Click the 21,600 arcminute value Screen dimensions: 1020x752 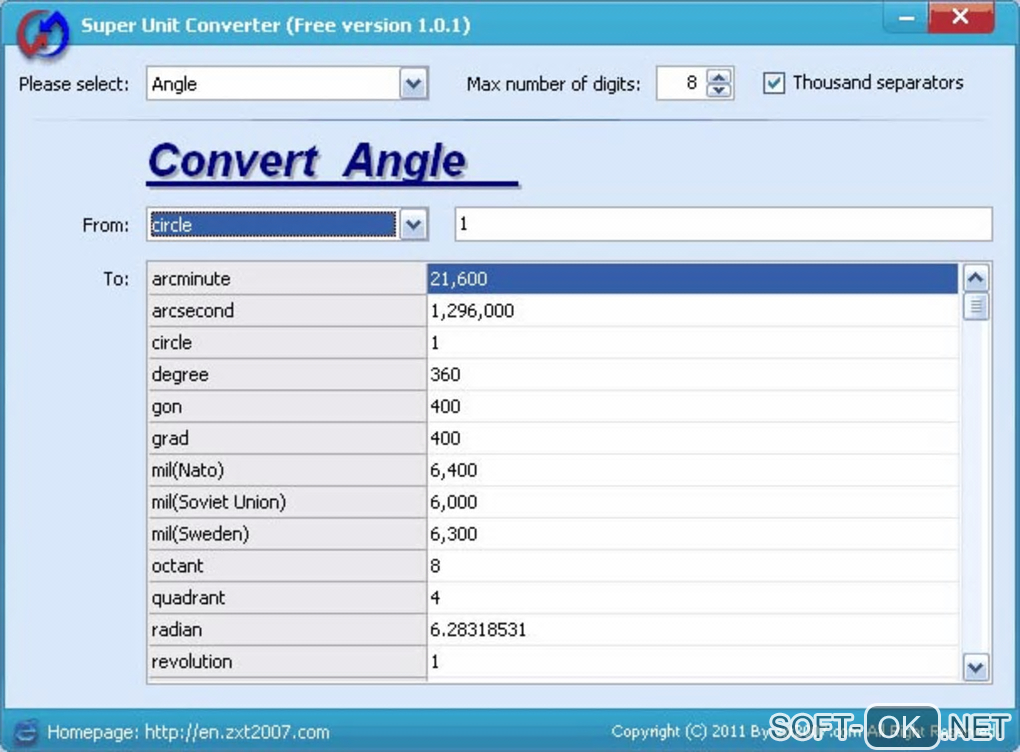693,278
